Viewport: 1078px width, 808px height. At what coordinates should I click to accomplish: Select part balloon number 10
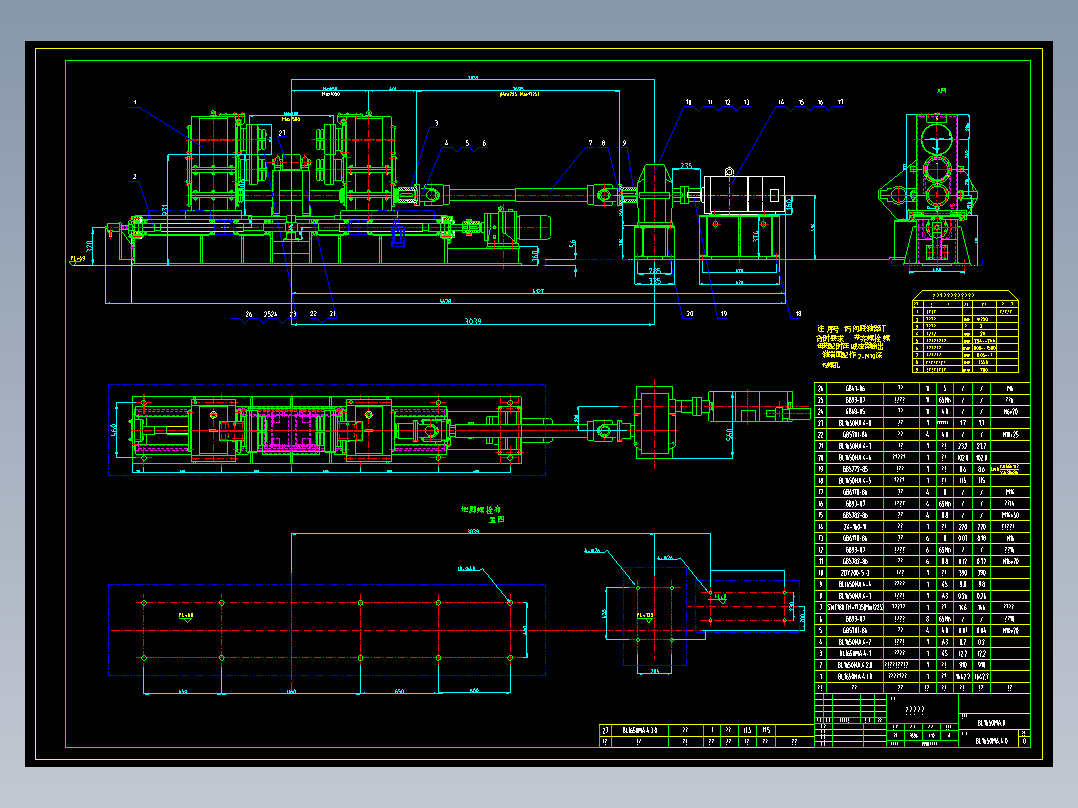(x=688, y=102)
